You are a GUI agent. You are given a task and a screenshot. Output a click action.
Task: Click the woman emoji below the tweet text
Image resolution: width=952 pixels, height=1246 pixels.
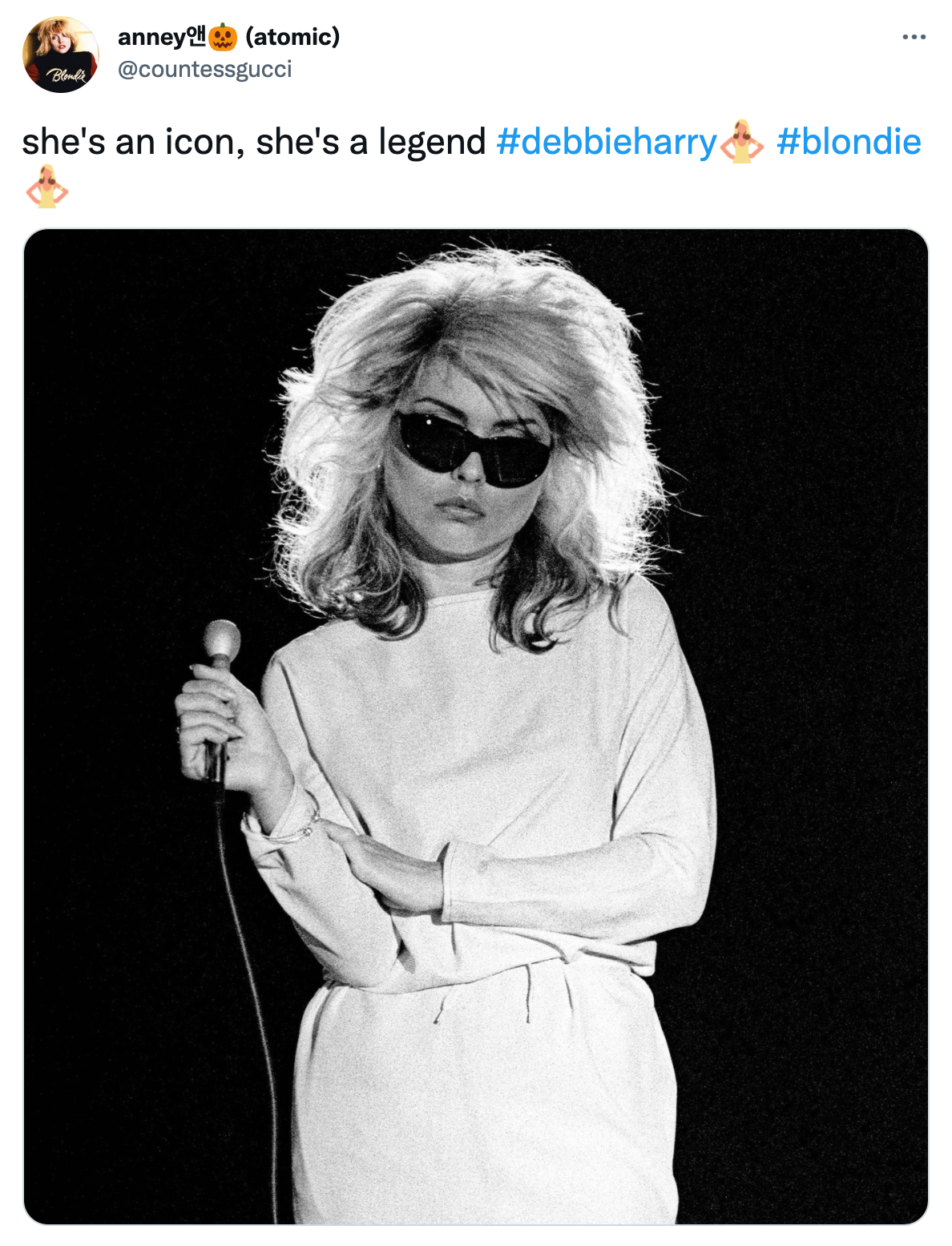[x=47, y=187]
